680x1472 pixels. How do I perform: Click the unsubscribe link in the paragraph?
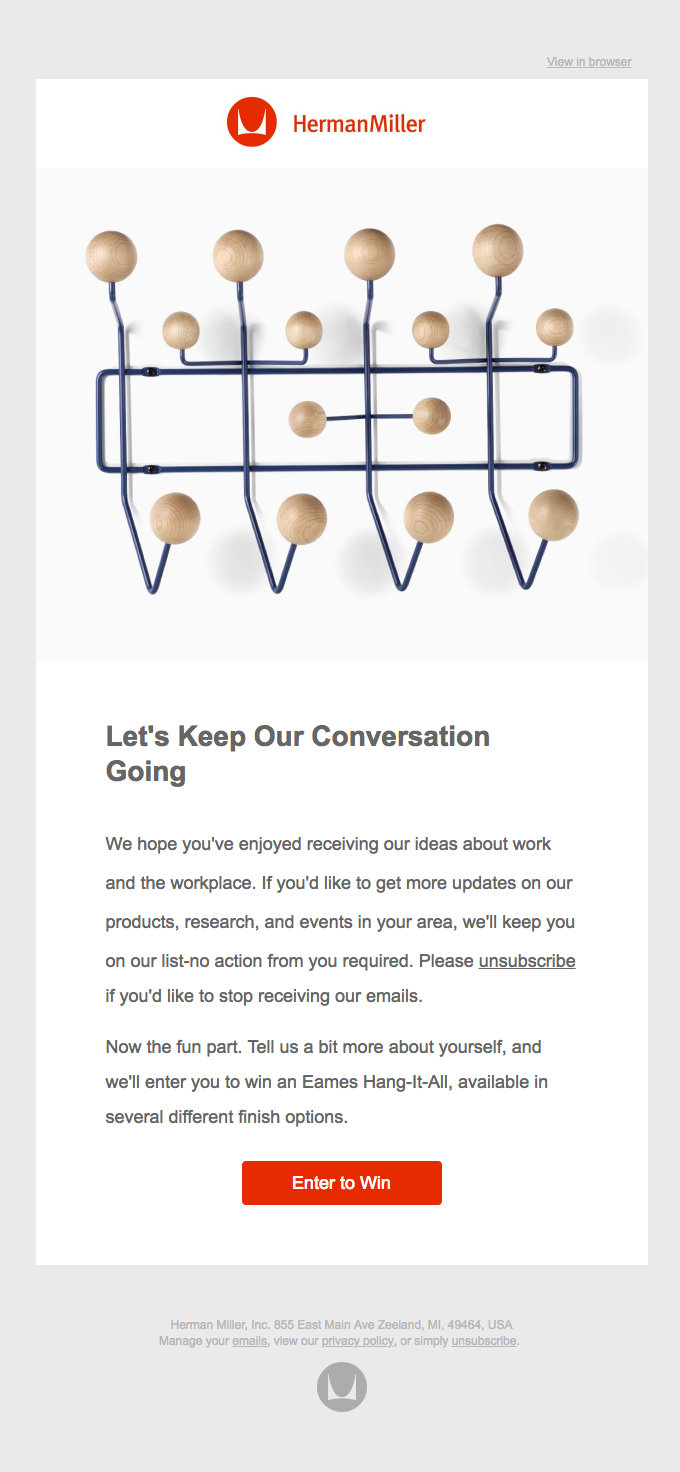tap(527, 960)
